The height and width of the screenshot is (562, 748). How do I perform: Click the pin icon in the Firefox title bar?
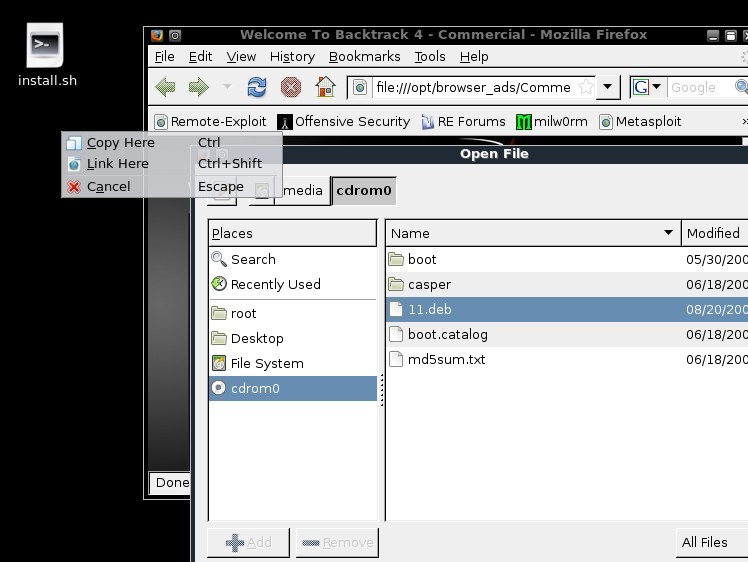click(x=175, y=35)
